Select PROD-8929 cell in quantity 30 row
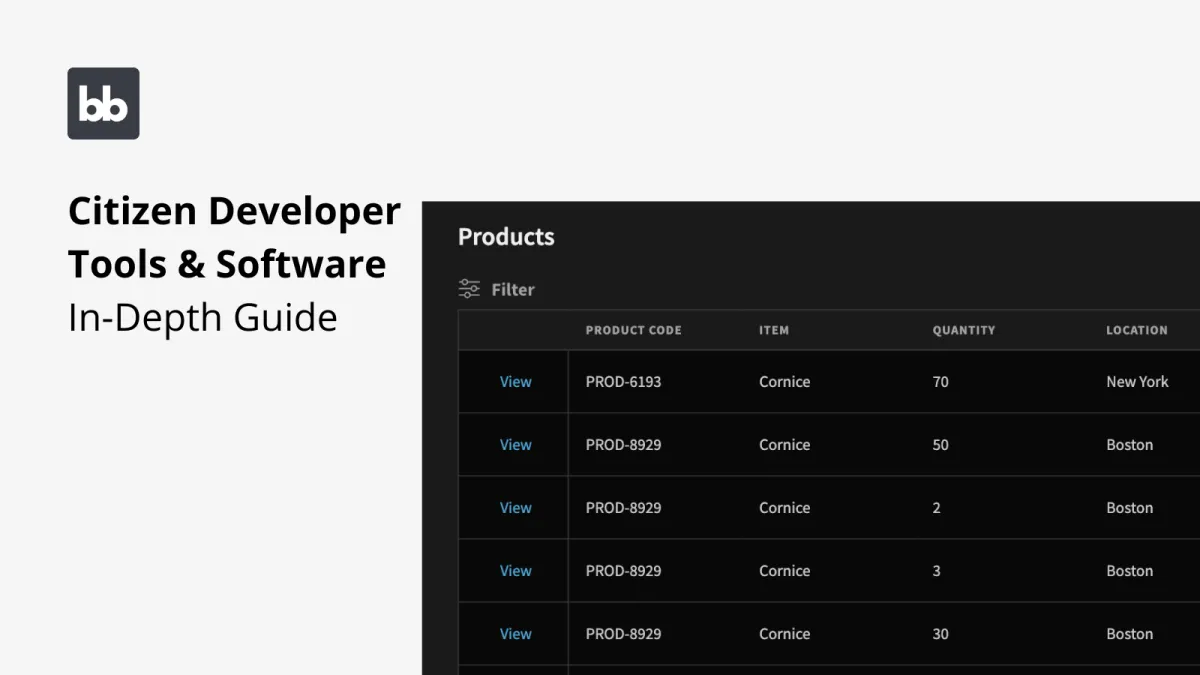1200x675 pixels. point(623,633)
